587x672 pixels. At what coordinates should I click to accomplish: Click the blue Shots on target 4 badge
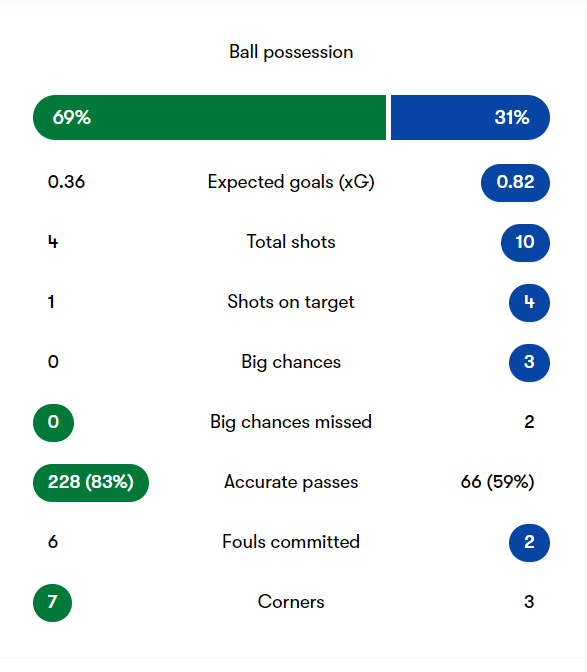coord(530,303)
